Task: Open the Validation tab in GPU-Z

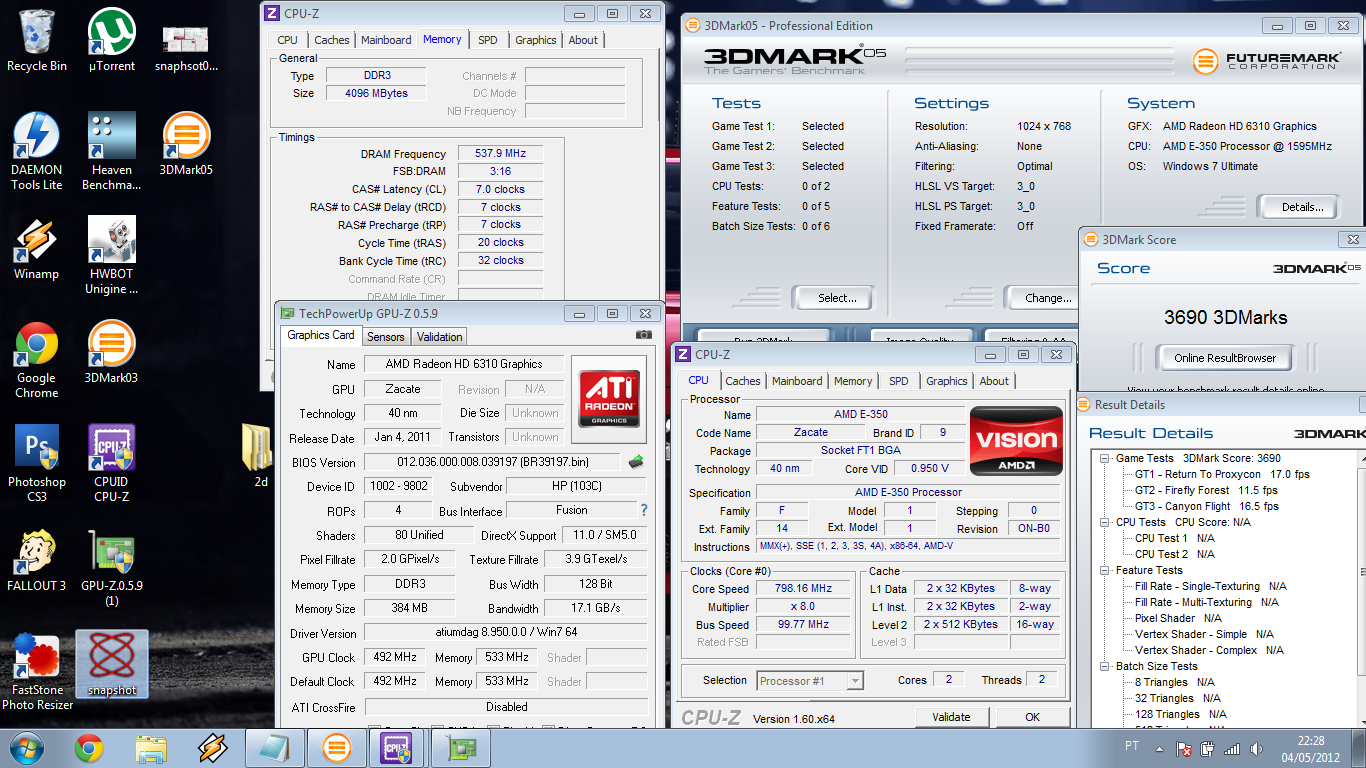Action: (440, 337)
